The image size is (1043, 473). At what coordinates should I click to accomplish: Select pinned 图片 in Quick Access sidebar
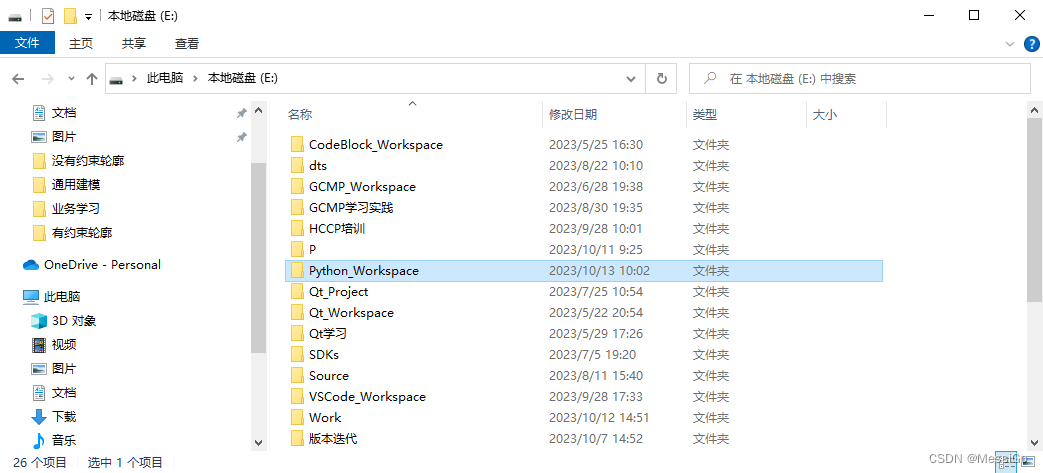[64, 137]
